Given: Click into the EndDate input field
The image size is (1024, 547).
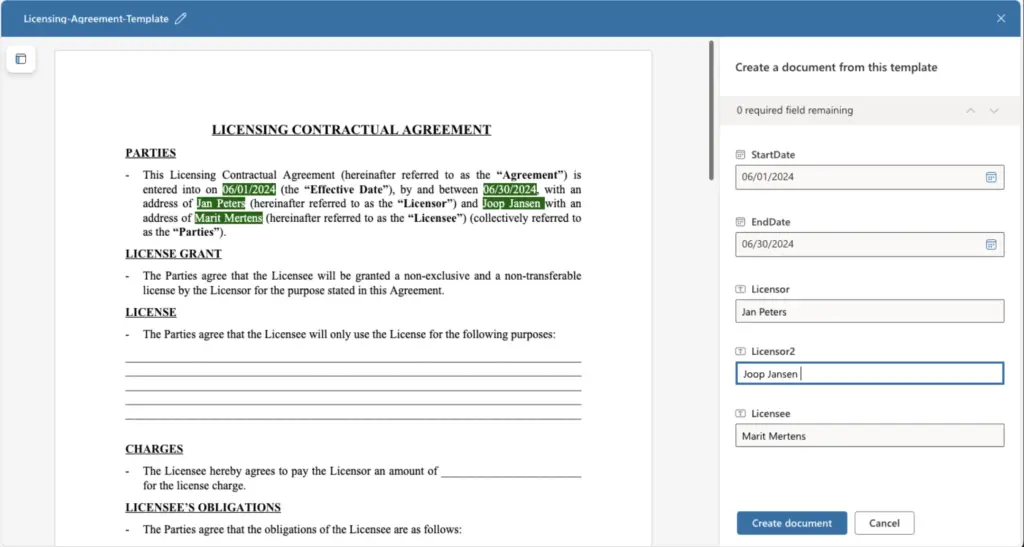Looking at the screenshot, I should tap(855, 244).
